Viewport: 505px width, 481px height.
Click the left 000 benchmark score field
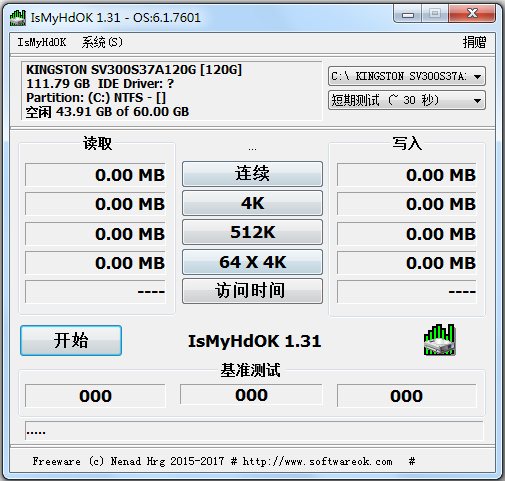pos(95,396)
